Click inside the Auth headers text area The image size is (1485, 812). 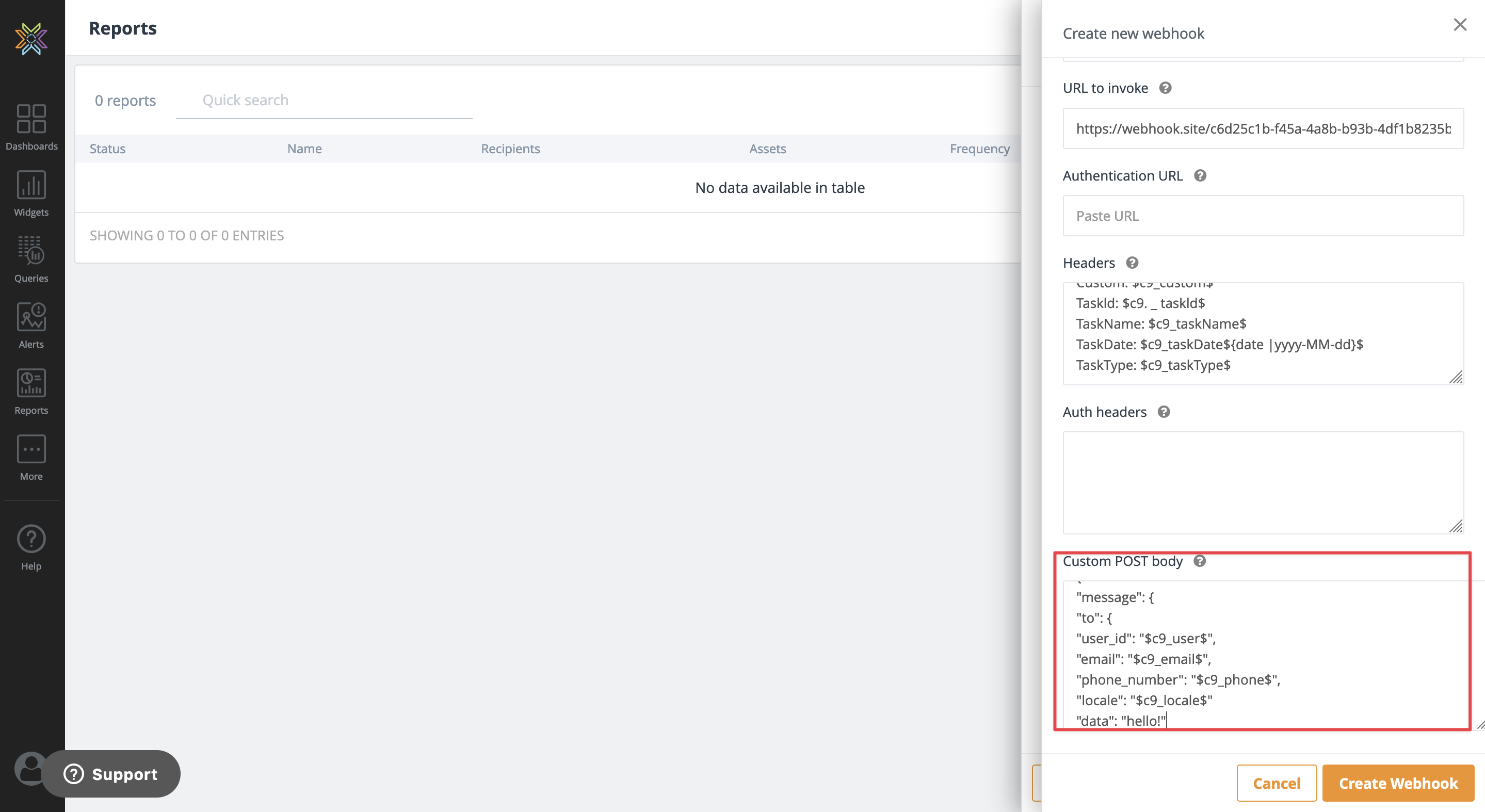[1263, 482]
